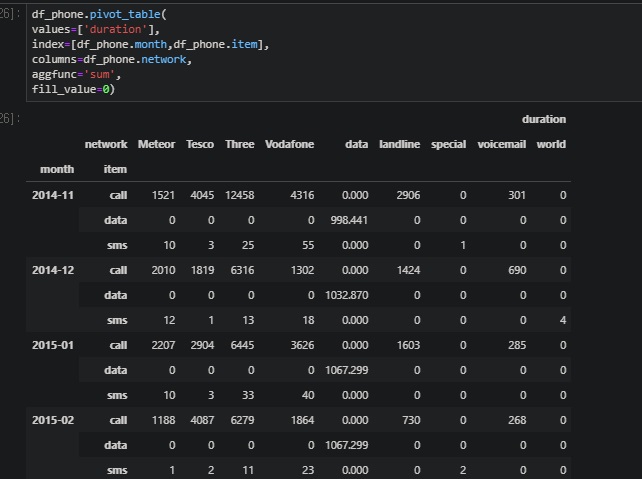Click the fill_value=0 code line
The height and width of the screenshot is (479, 642).
73,89
